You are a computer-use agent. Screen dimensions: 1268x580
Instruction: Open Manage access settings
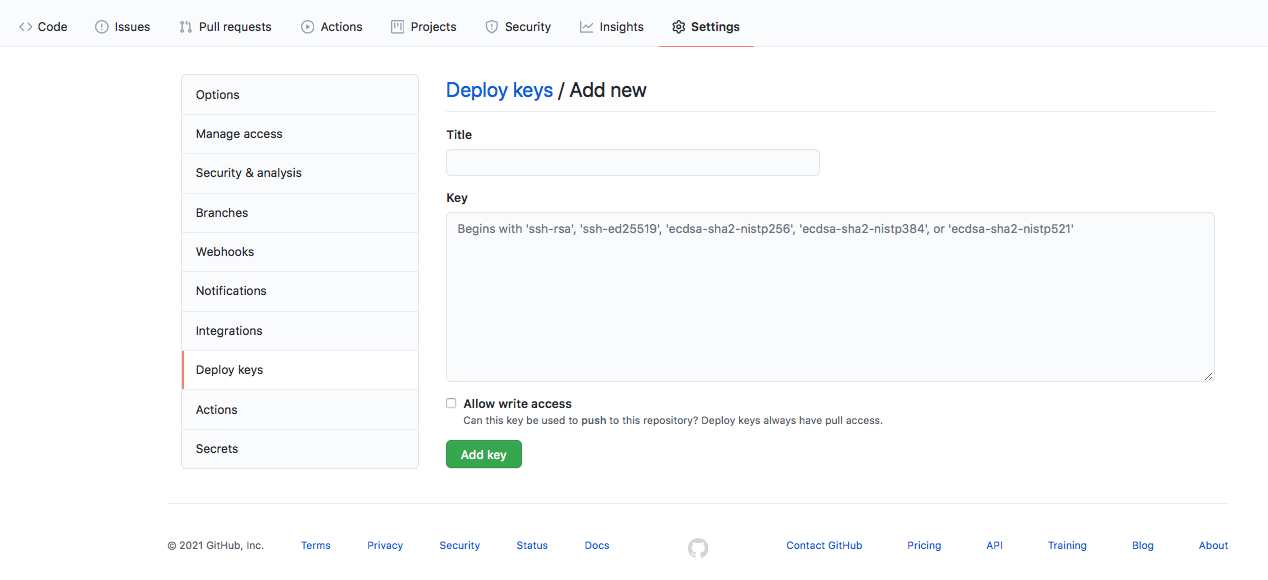coord(239,133)
